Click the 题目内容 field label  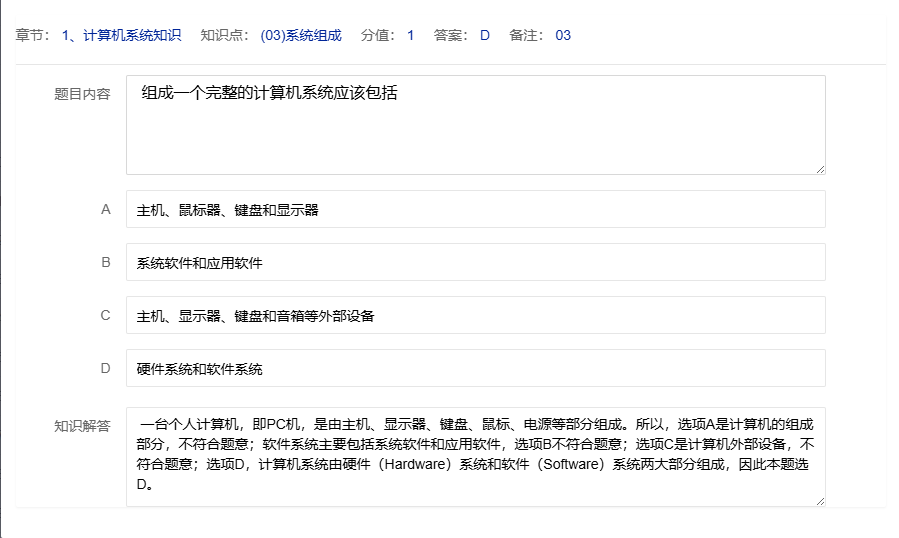coord(82,94)
